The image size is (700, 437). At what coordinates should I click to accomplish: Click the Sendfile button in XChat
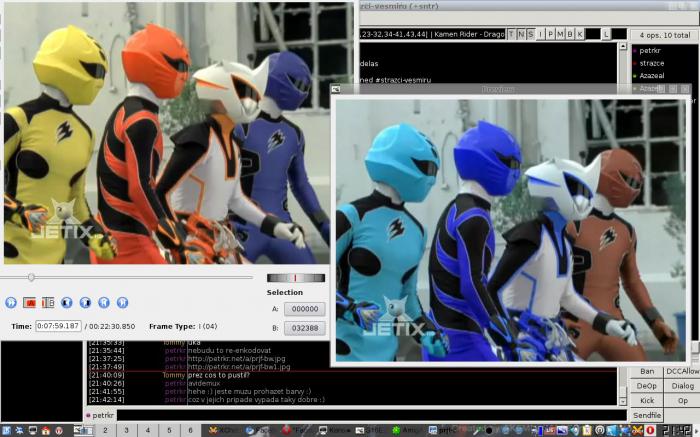(x=647, y=415)
